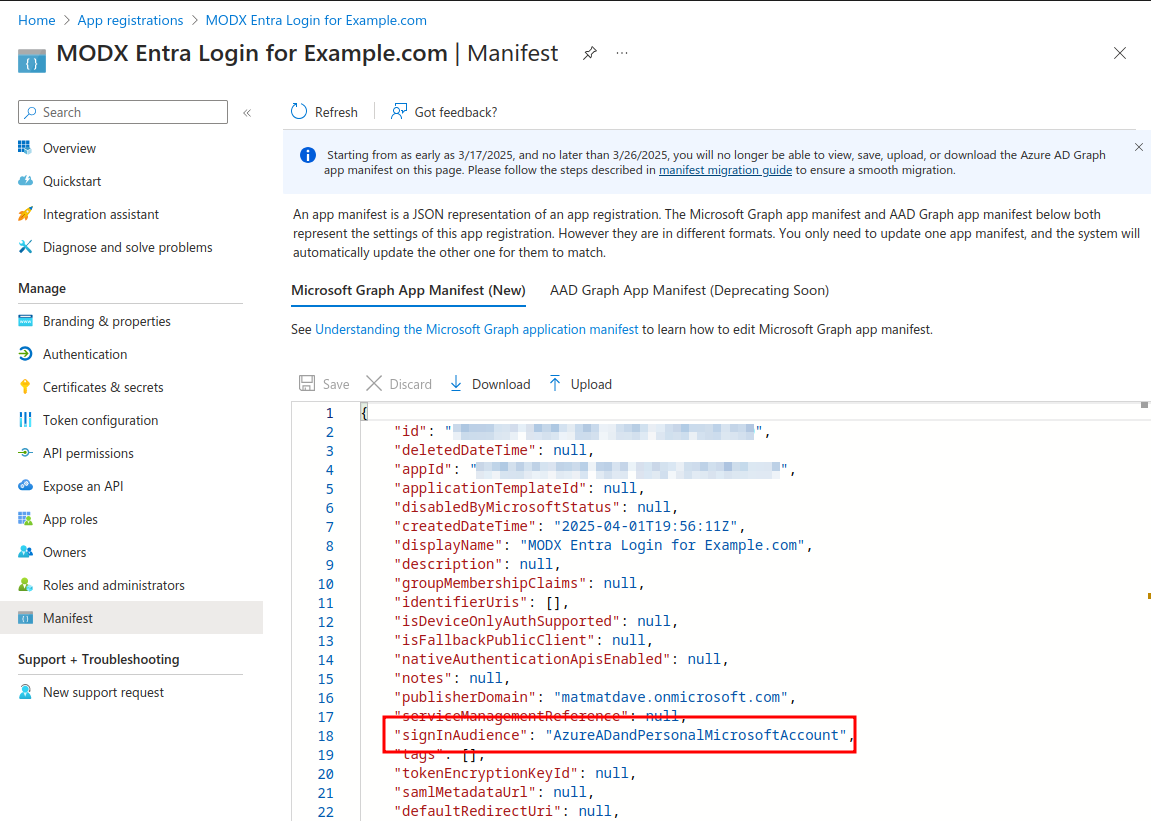The image size is (1151, 821).
Task: Close the Manifest blade
Action: [x=1119, y=53]
